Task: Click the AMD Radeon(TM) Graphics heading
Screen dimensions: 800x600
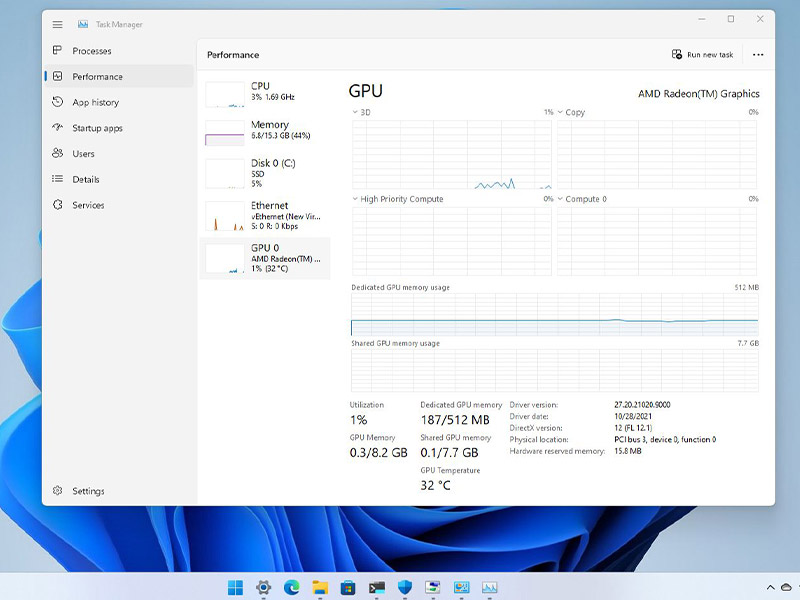Action: pos(698,93)
